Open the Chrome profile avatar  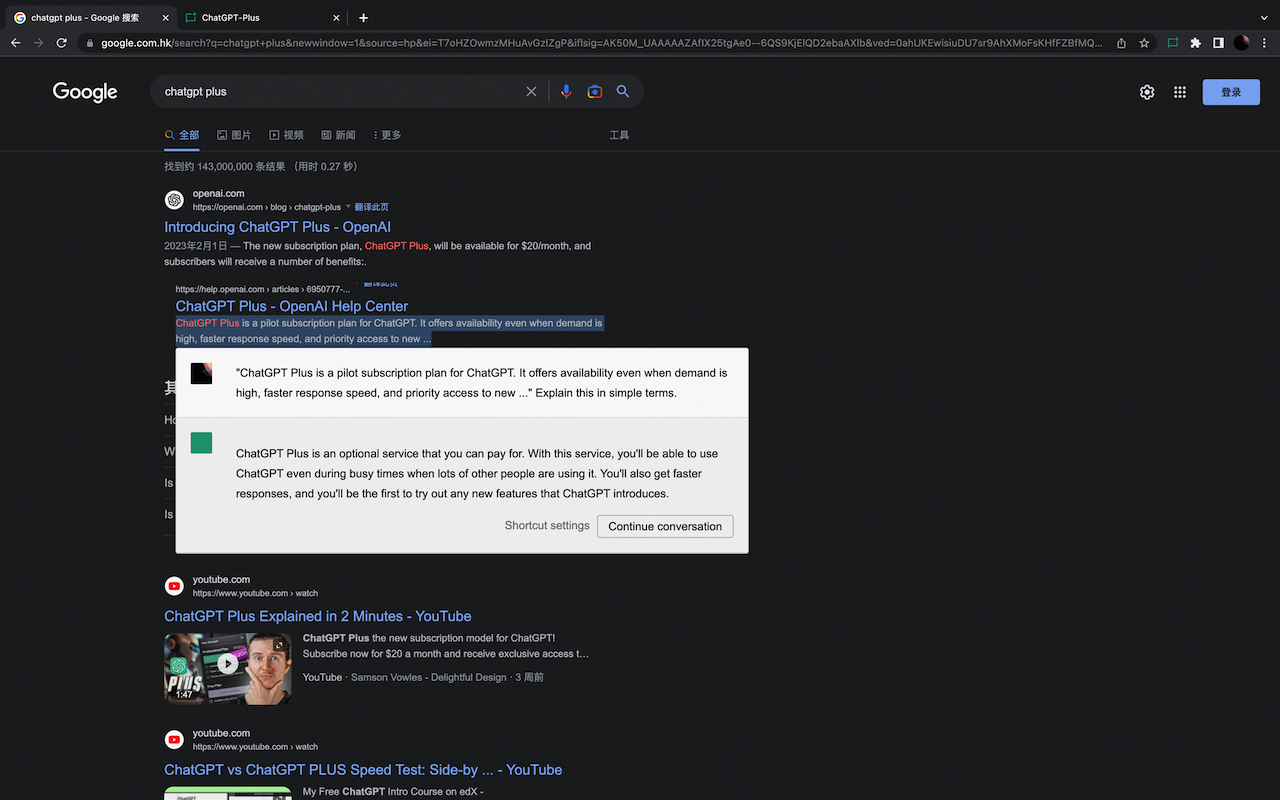coord(1241,43)
